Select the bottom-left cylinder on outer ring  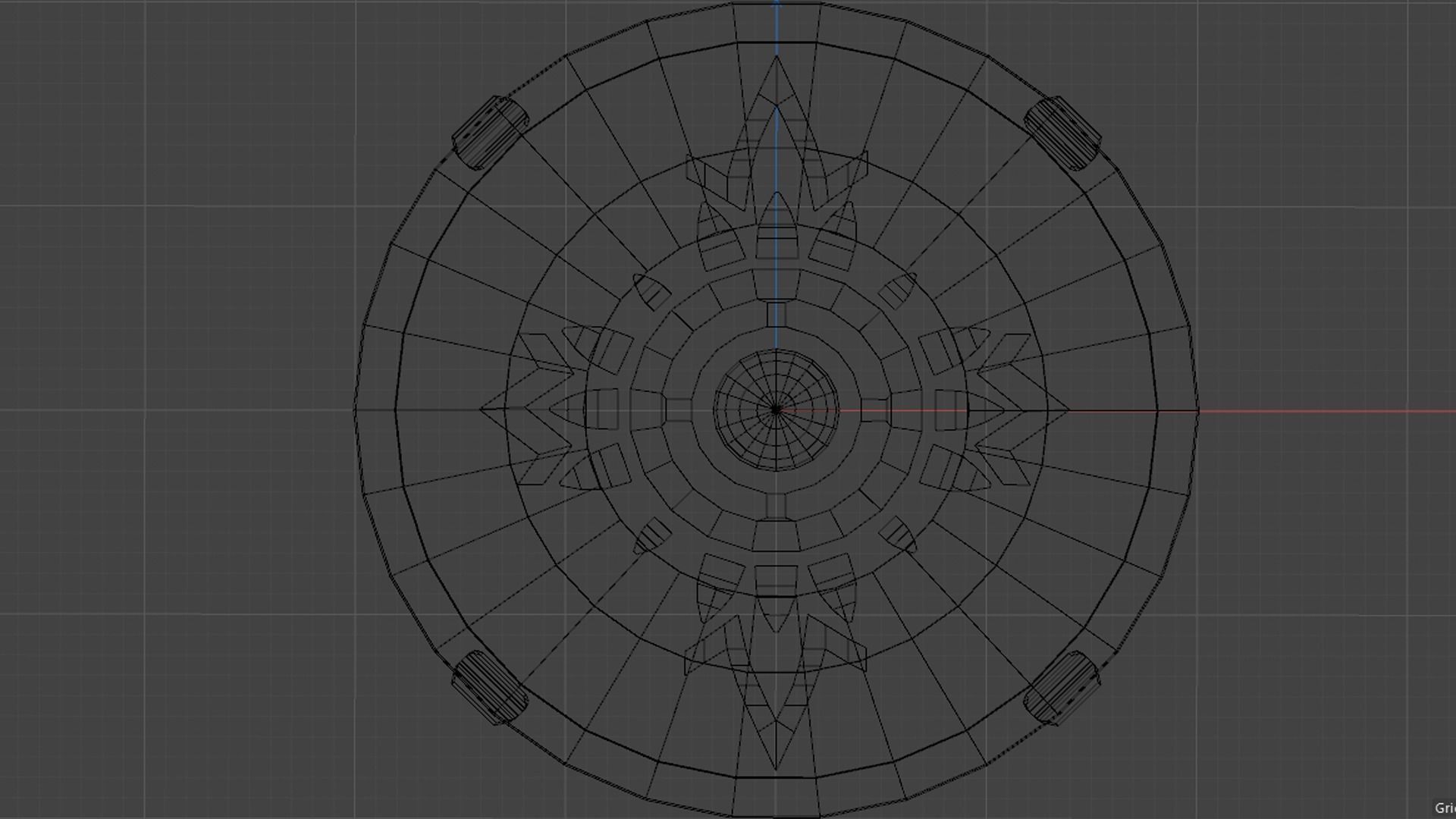tap(490, 687)
